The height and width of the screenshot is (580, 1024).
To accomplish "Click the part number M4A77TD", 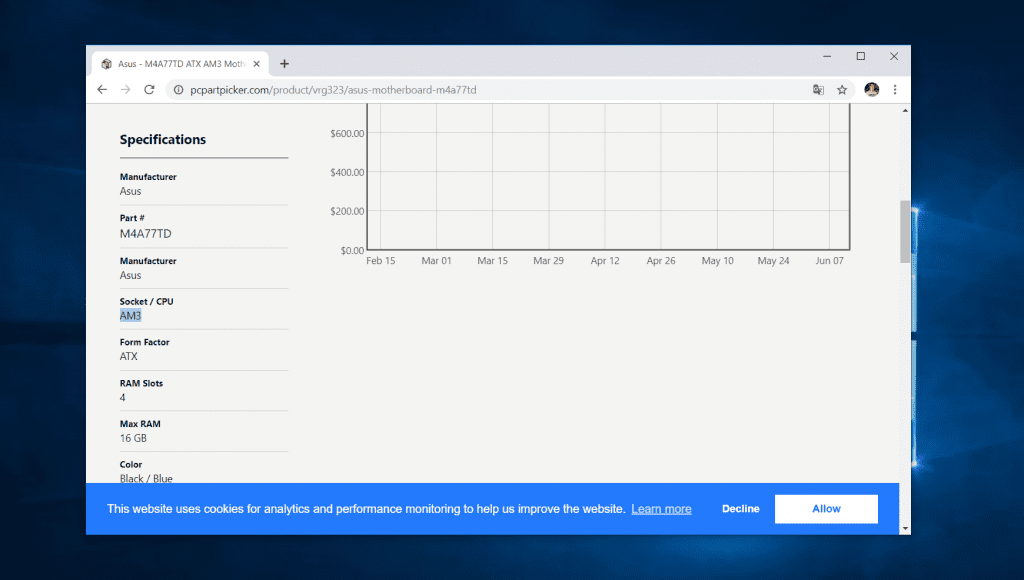I will pos(146,233).
